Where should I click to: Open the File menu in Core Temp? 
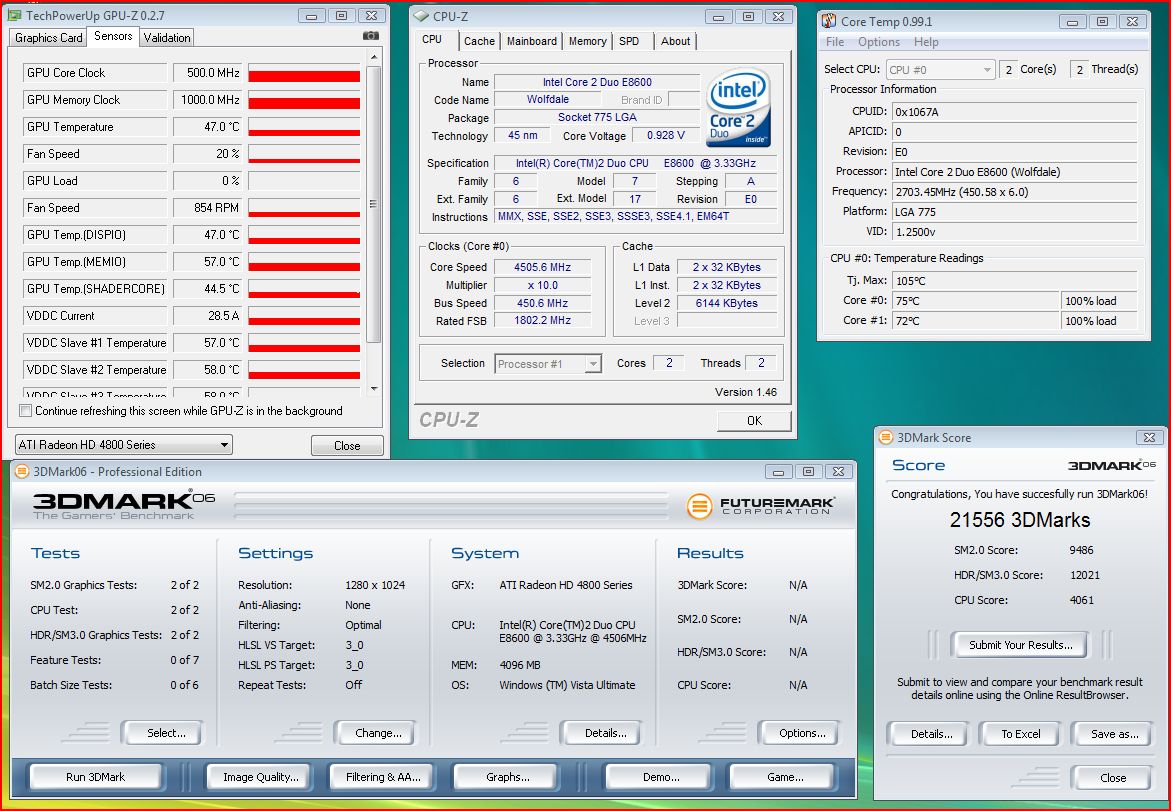[x=835, y=42]
